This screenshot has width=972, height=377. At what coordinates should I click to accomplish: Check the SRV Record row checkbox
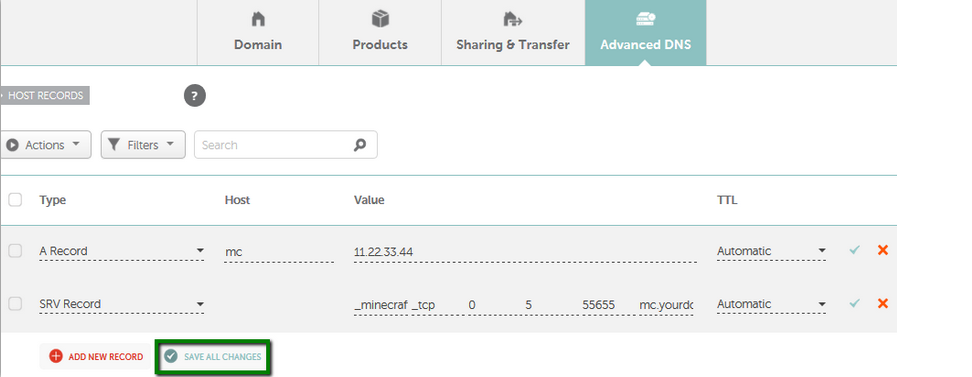pos(15,304)
